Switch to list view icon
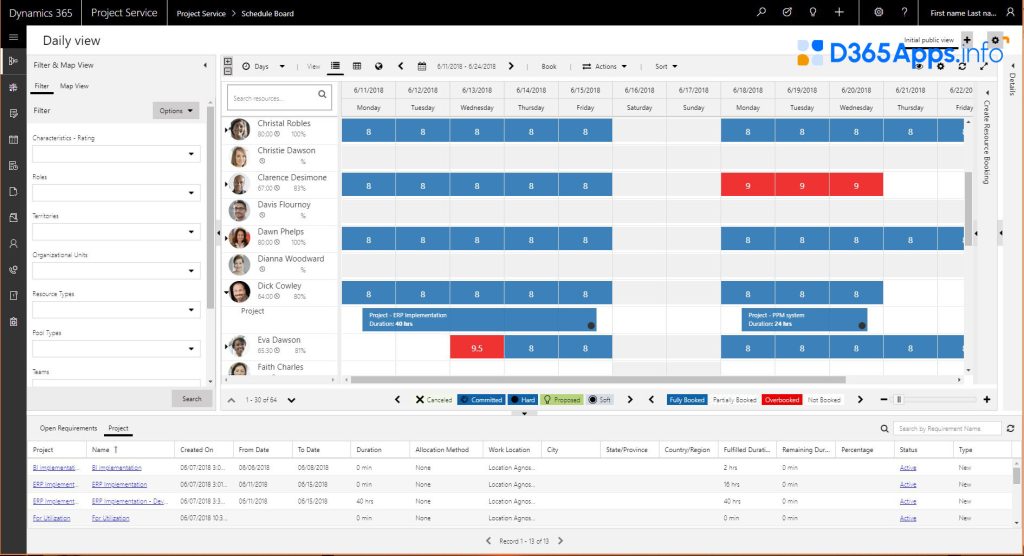 coord(335,66)
